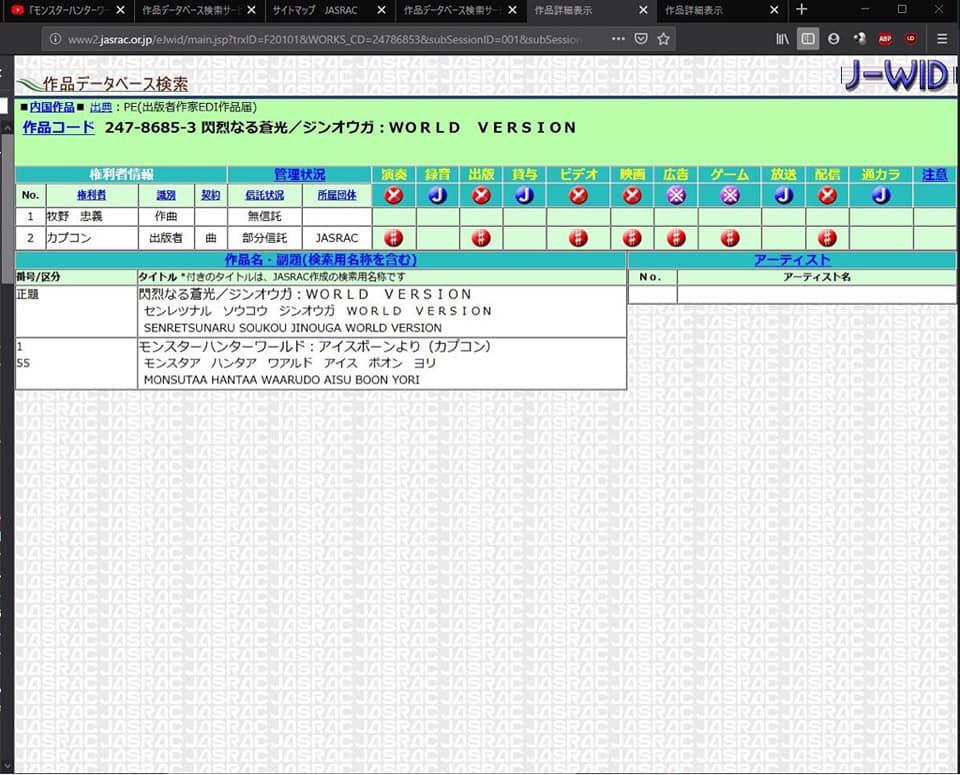The image size is (960, 775).
Task: Click the 作品データベース検索 page heading
Action: pyautogui.click(x=115, y=84)
